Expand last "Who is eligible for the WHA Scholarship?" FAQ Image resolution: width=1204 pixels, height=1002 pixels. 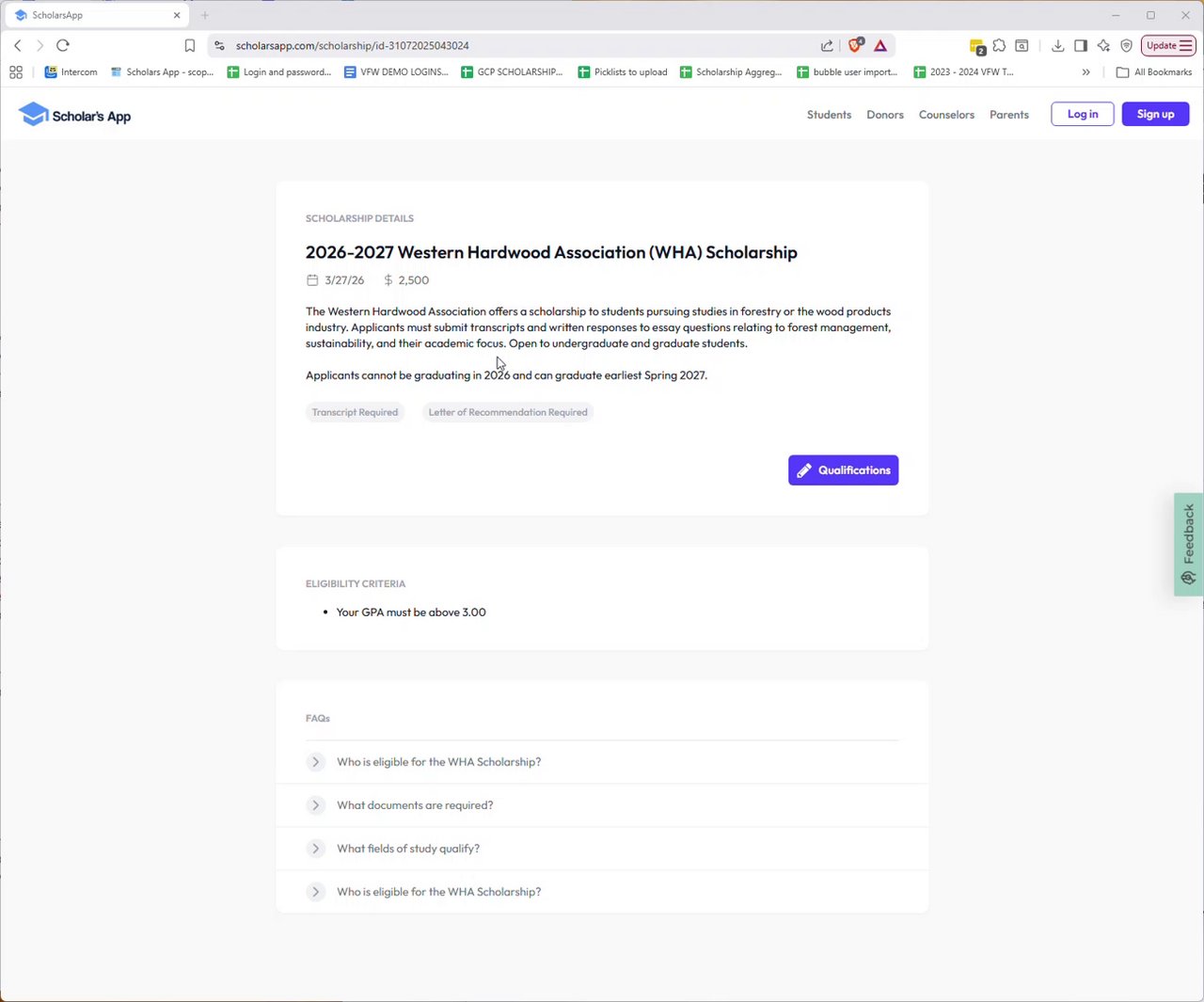pos(602,892)
